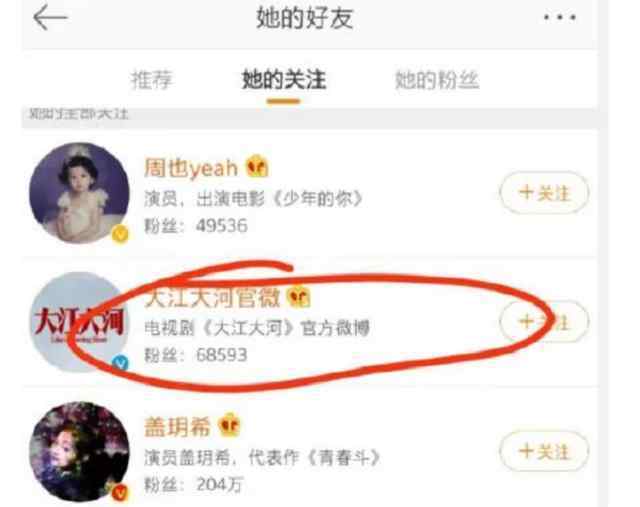The image size is (640, 507).
Task: Switch to the 推荐 tab
Action: click(151, 80)
